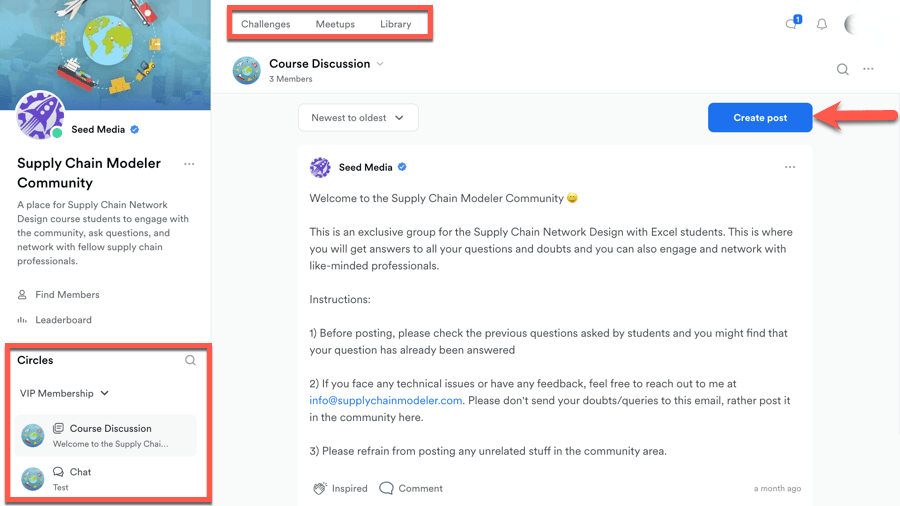
Task: Open the info@supplychainmodeler.com email link
Action: (x=386, y=400)
